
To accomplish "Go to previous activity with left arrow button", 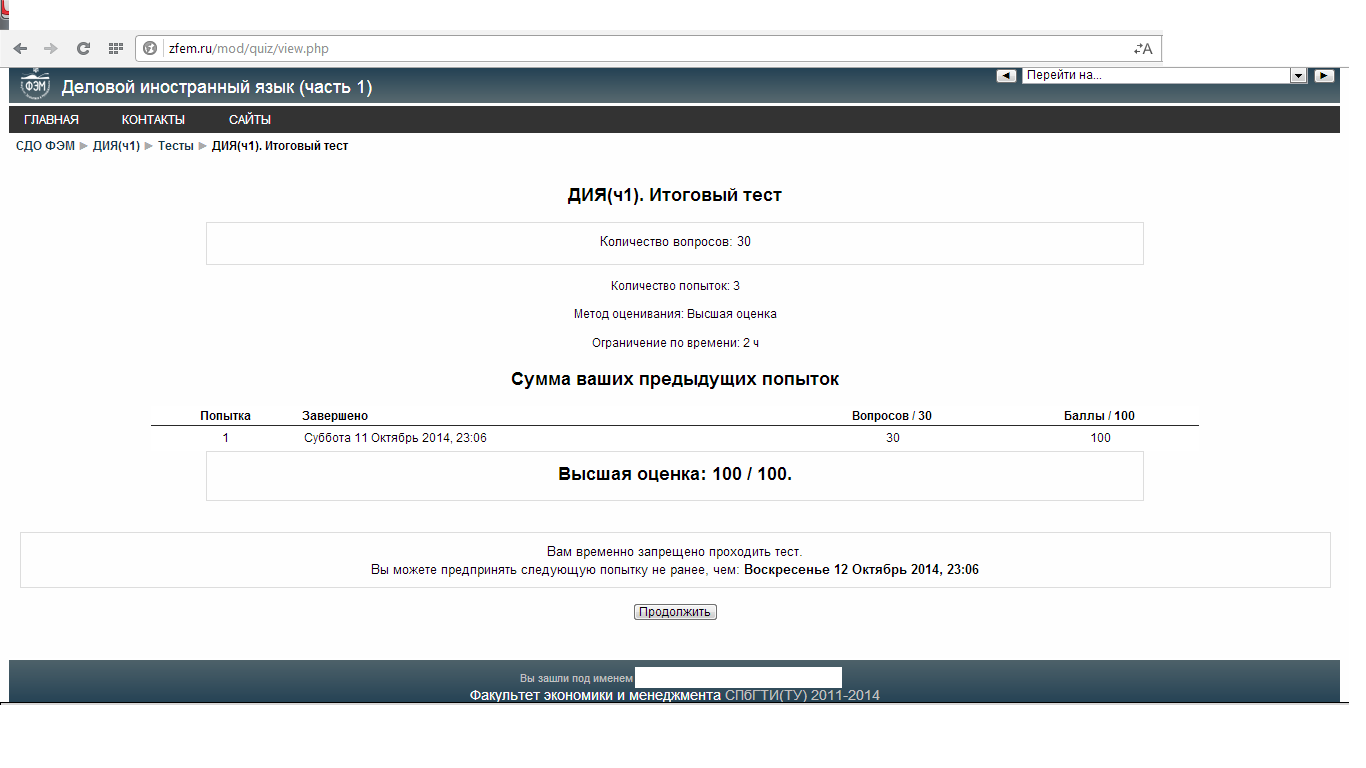I will 1007,75.
